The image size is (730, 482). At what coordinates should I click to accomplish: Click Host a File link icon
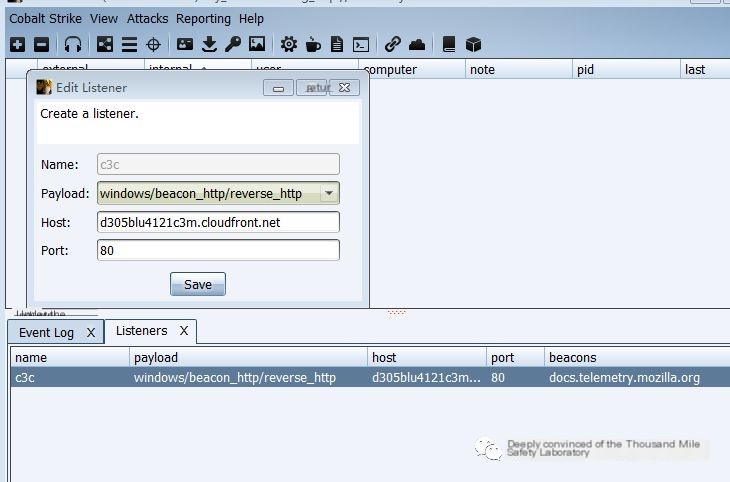pos(392,45)
